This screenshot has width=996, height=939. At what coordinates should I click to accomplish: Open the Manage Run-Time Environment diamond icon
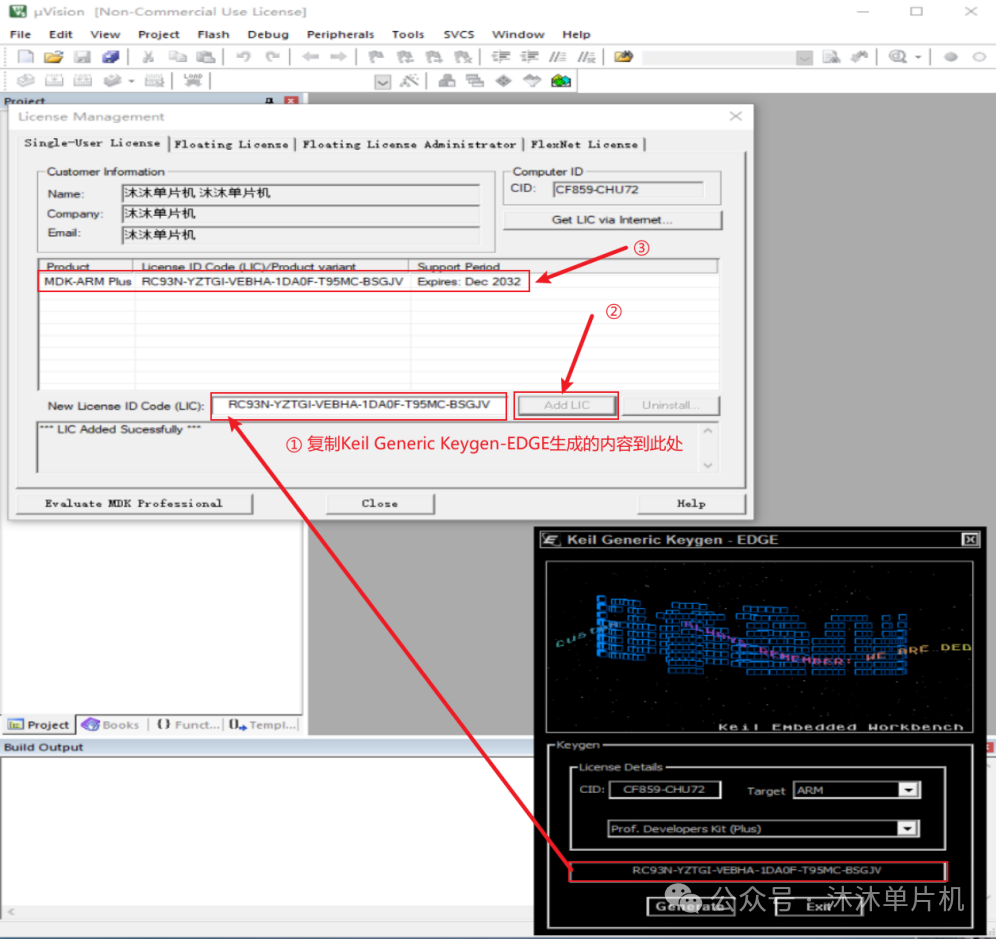(x=504, y=81)
